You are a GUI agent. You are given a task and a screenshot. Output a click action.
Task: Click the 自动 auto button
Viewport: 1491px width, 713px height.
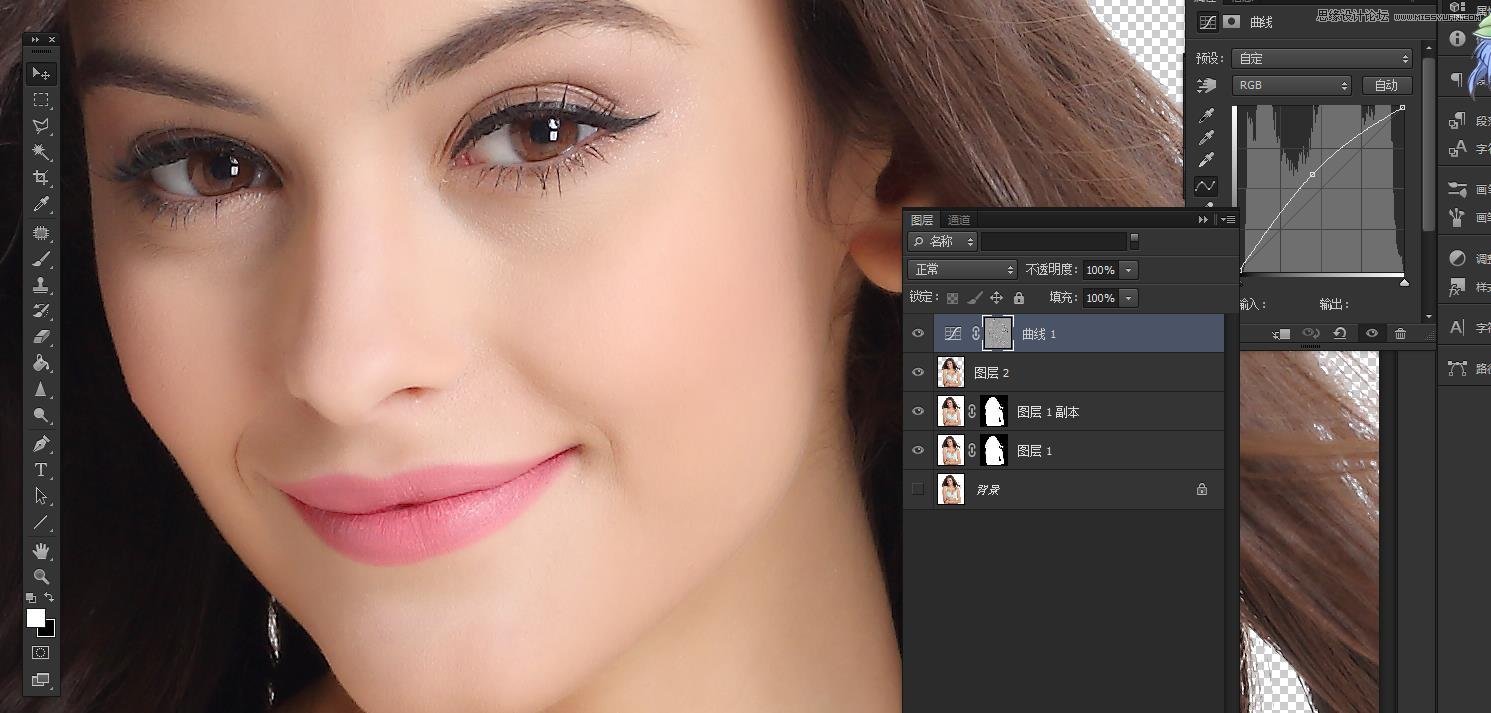pos(1386,86)
